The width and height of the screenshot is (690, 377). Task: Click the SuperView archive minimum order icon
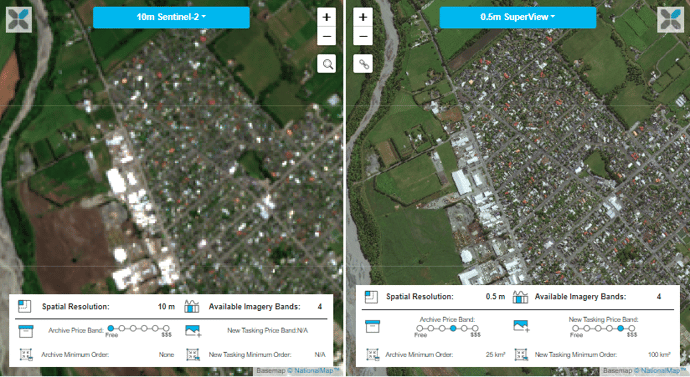click(x=372, y=355)
